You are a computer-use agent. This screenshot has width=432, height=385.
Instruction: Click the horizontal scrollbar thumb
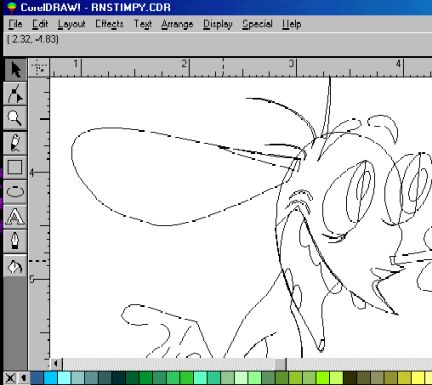[281, 364]
